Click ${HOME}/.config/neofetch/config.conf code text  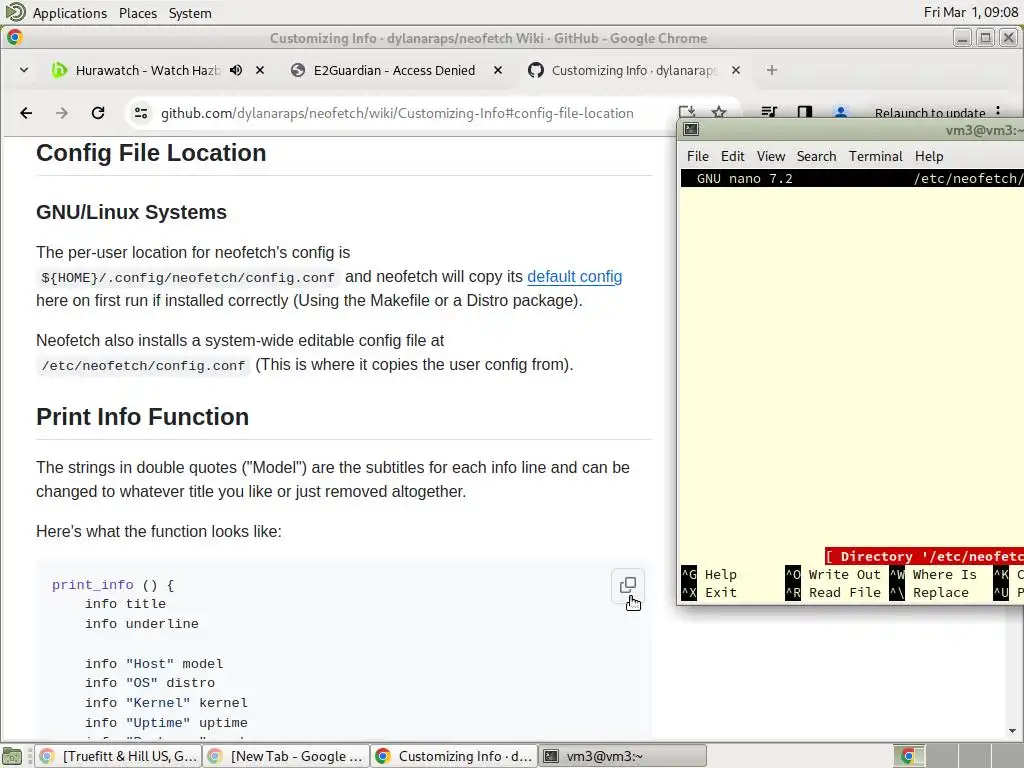pyautogui.click(x=188, y=278)
